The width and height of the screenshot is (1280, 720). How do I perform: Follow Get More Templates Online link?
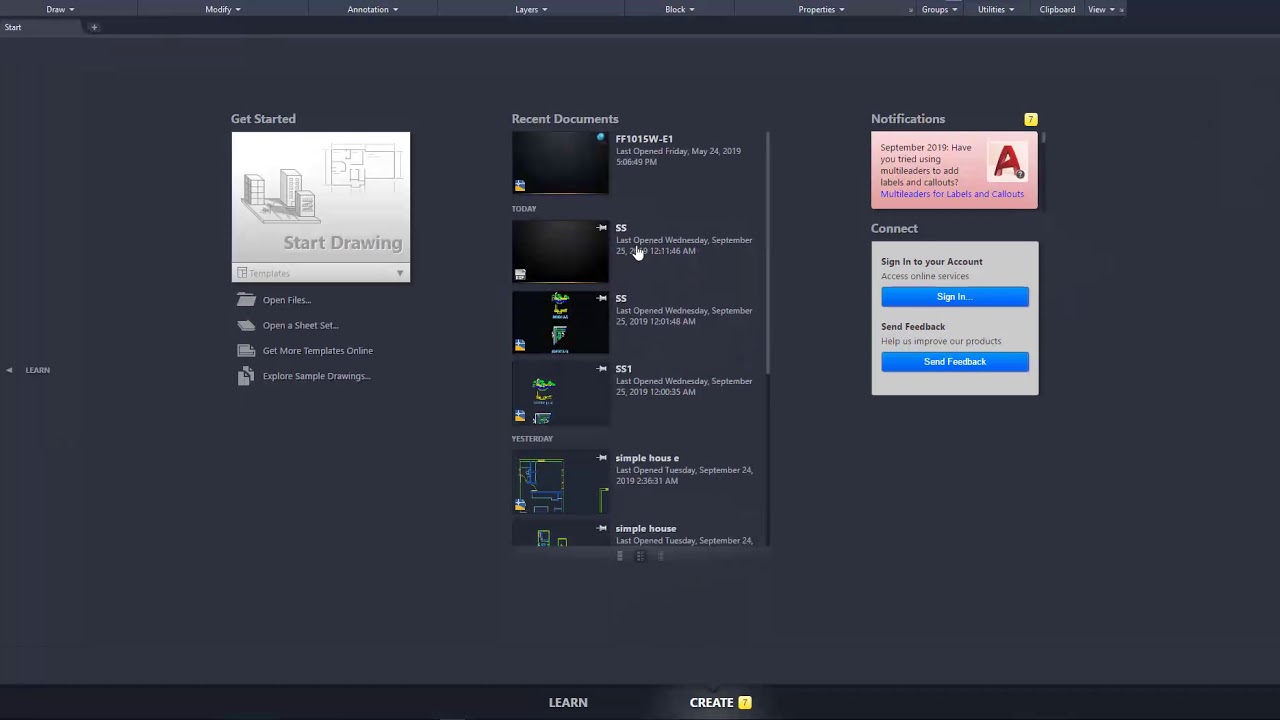click(318, 351)
